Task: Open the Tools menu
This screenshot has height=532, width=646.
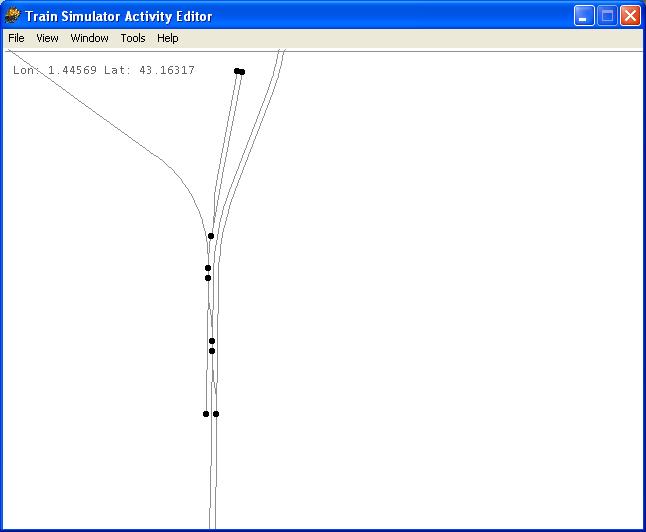Action: (133, 38)
